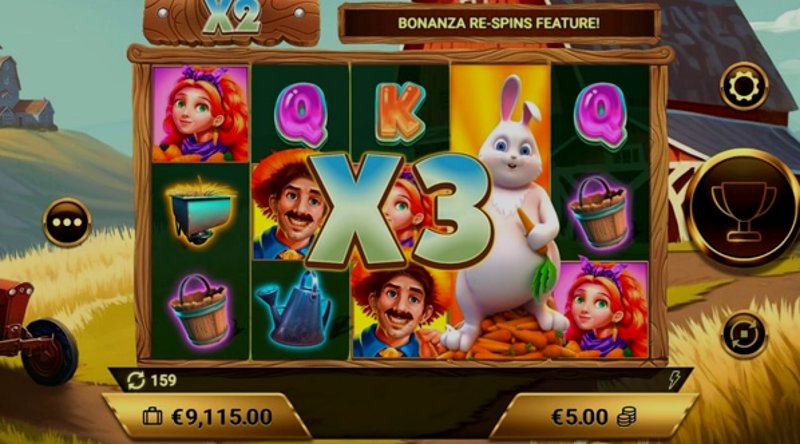
Task: Click the briefcase balance icon
Action: [152, 417]
